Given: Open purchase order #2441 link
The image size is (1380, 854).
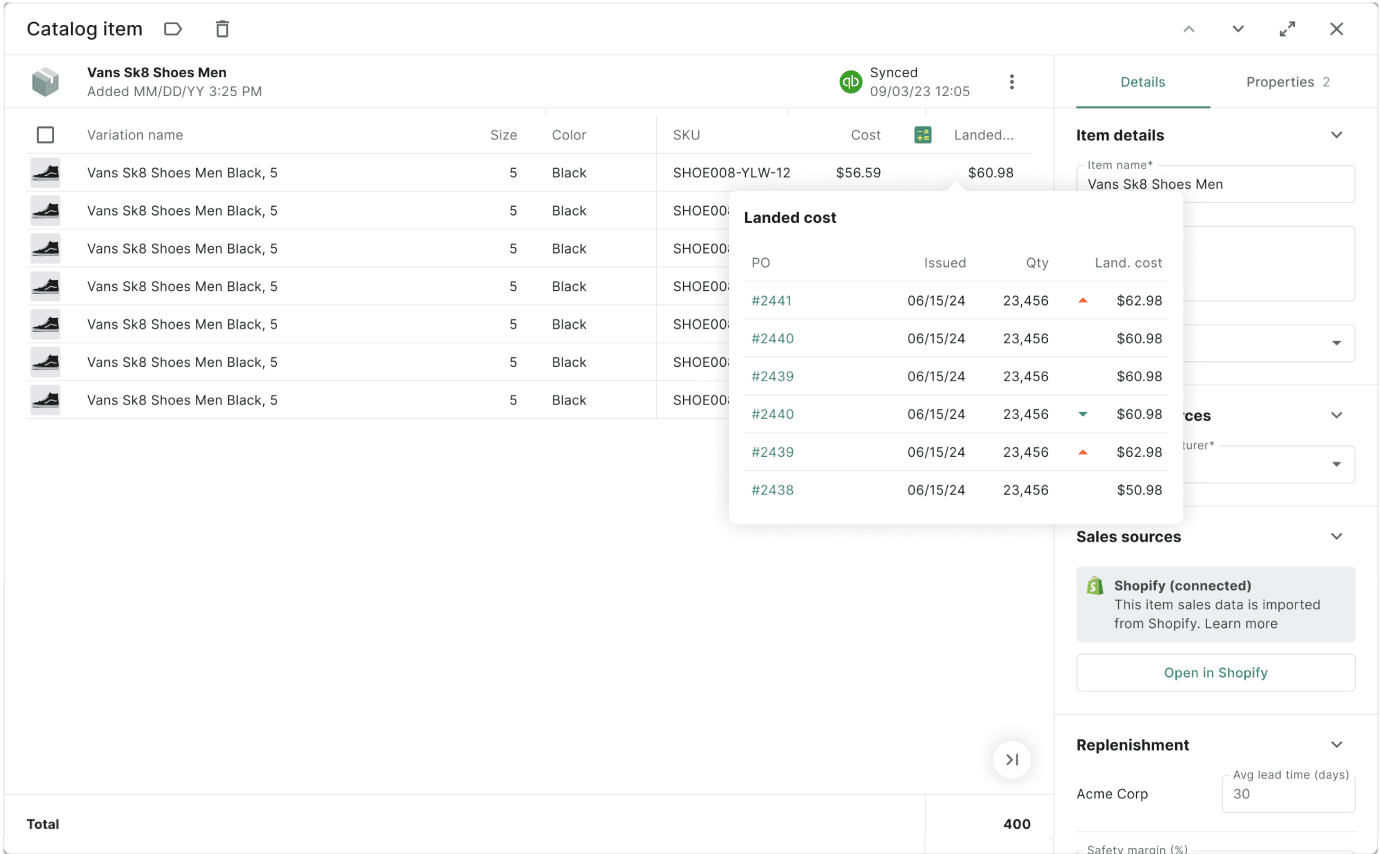Looking at the screenshot, I should click(772, 301).
